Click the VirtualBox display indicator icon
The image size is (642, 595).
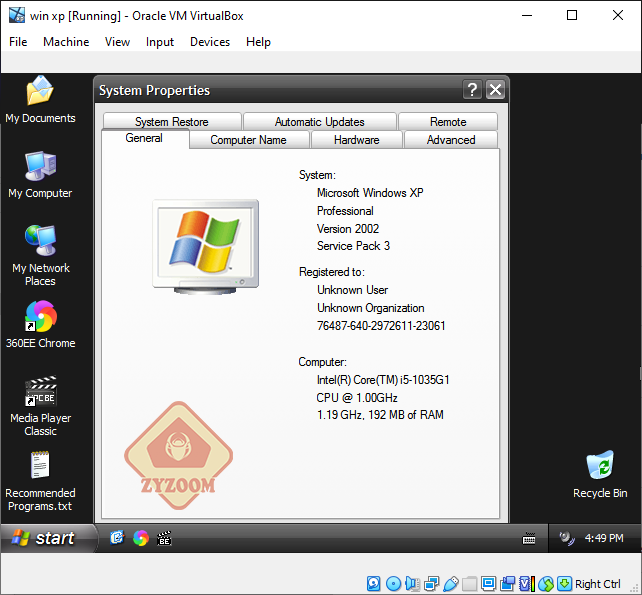click(488, 583)
